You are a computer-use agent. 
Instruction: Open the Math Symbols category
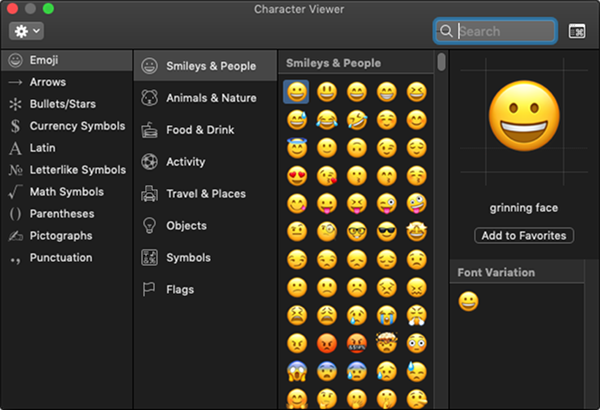67,192
